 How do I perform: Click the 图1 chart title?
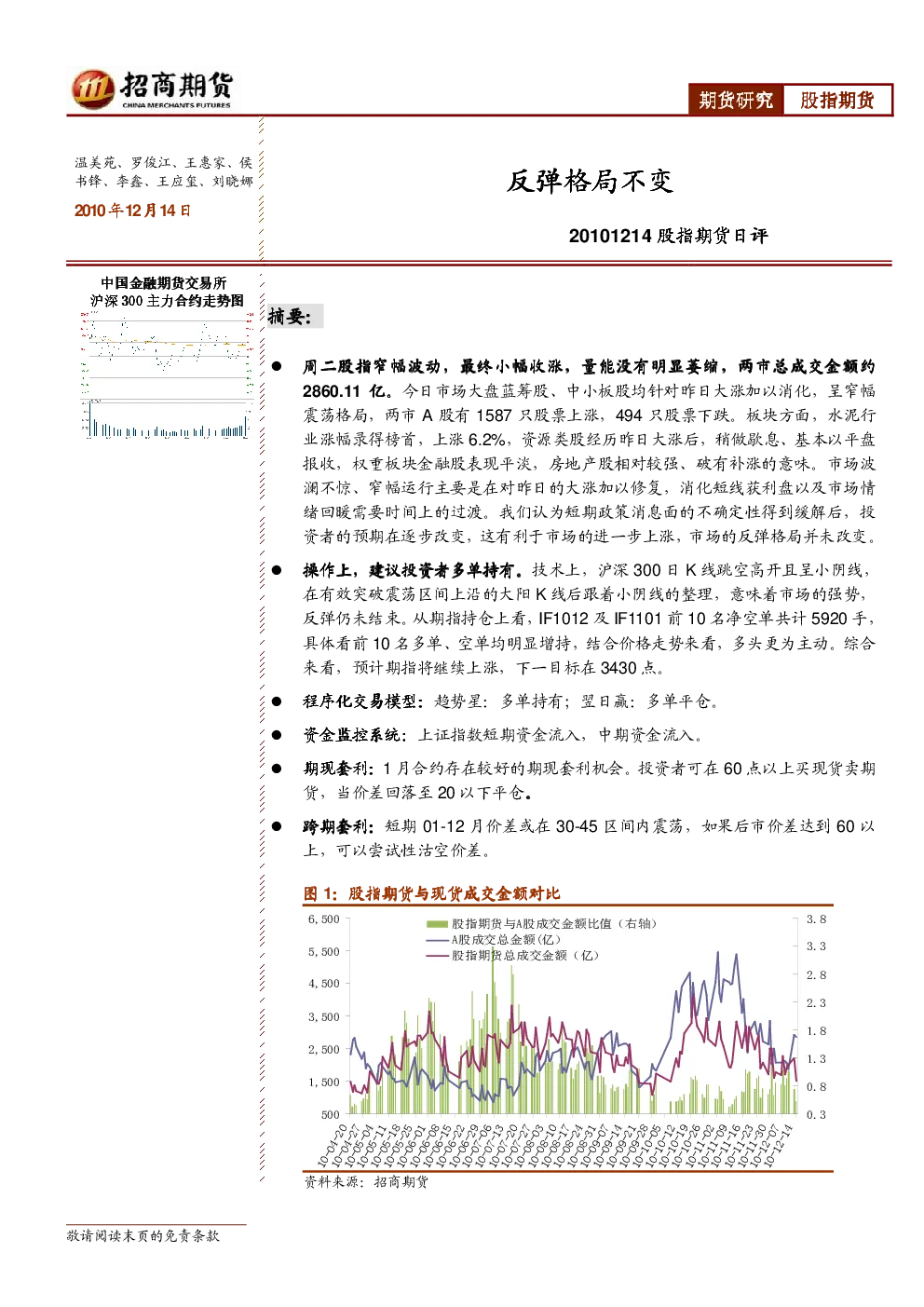[432, 893]
